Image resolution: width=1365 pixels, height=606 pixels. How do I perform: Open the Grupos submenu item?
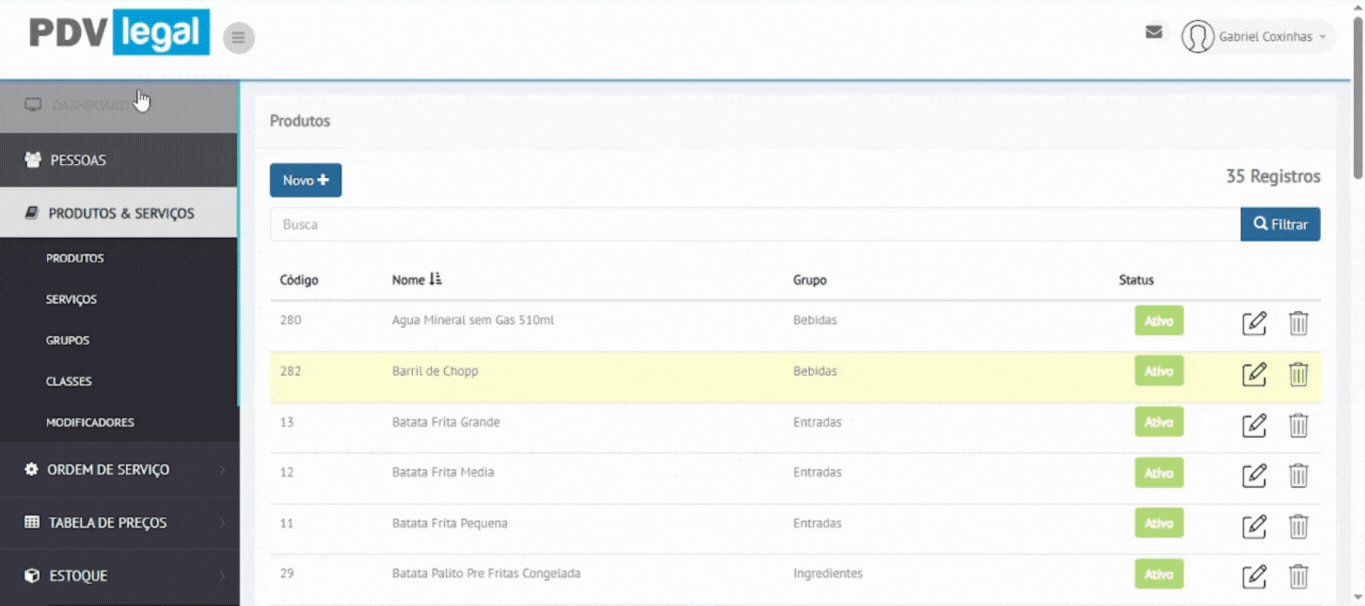coord(68,340)
